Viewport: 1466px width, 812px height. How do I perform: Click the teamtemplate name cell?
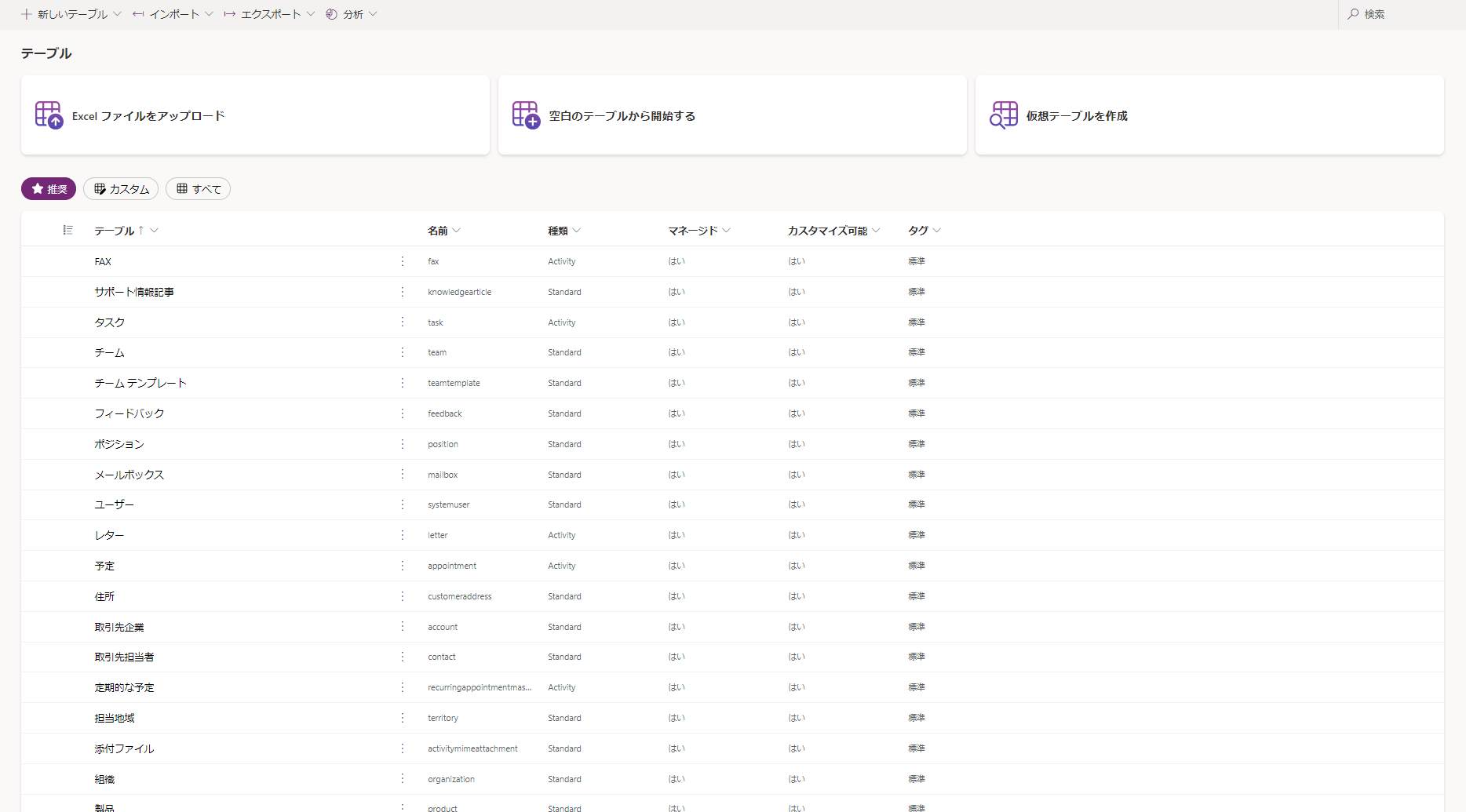click(454, 383)
